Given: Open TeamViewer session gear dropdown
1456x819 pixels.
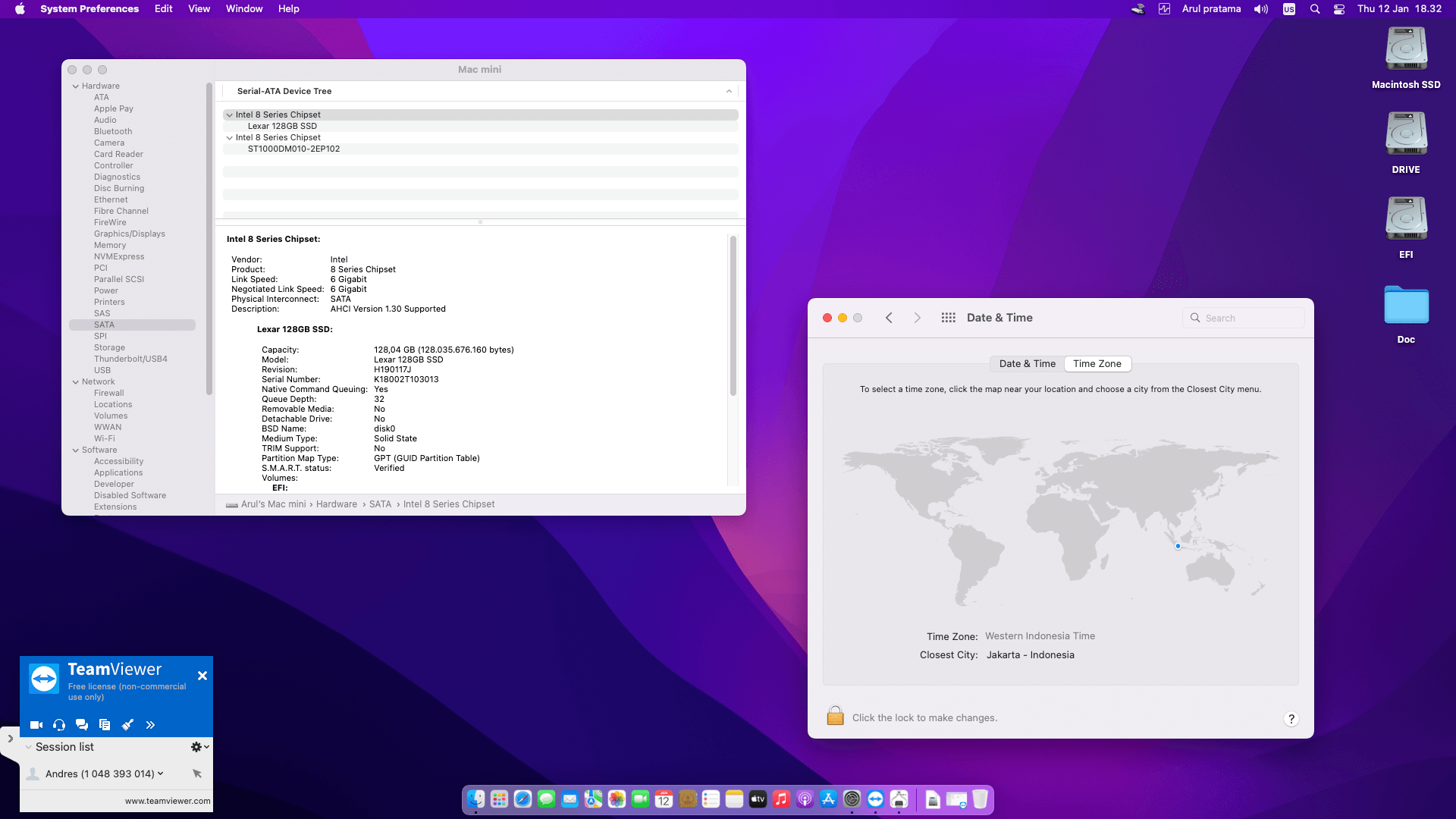Looking at the screenshot, I should point(199,747).
